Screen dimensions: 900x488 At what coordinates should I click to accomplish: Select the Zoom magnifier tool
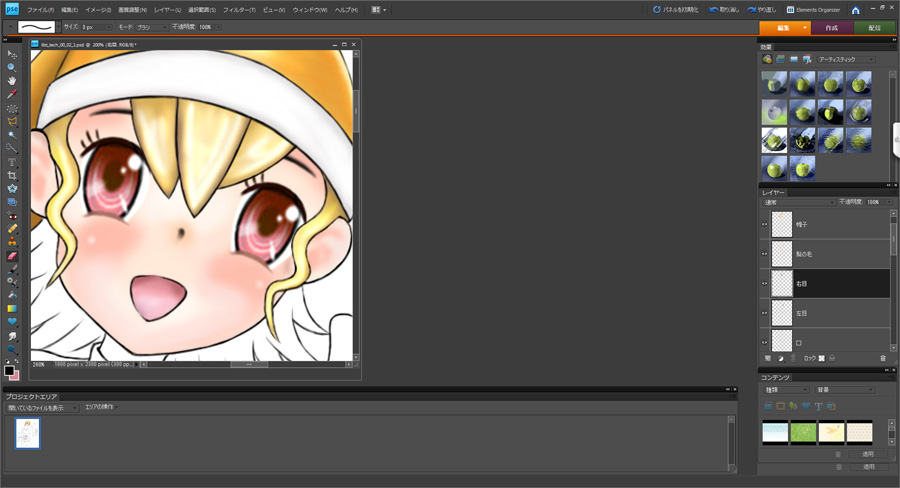(x=12, y=67)
